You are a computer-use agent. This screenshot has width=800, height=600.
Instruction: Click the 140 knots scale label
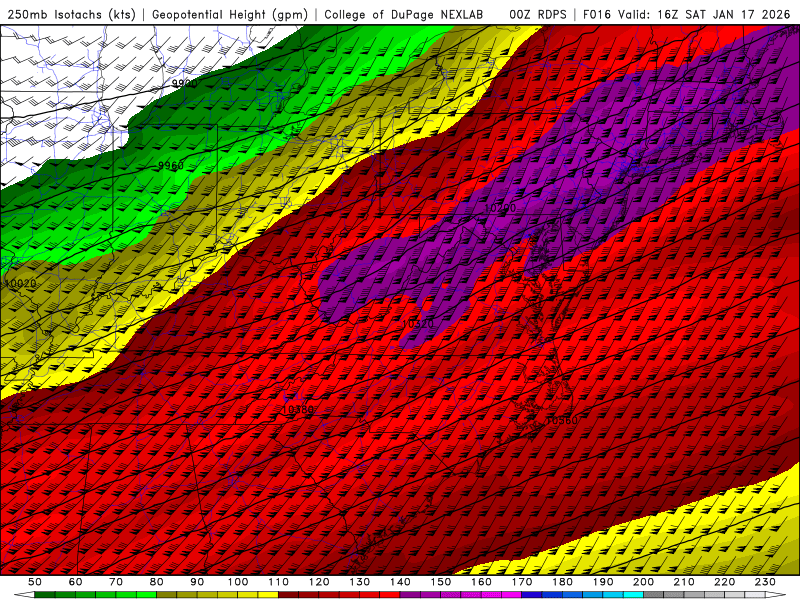[400, 582]
